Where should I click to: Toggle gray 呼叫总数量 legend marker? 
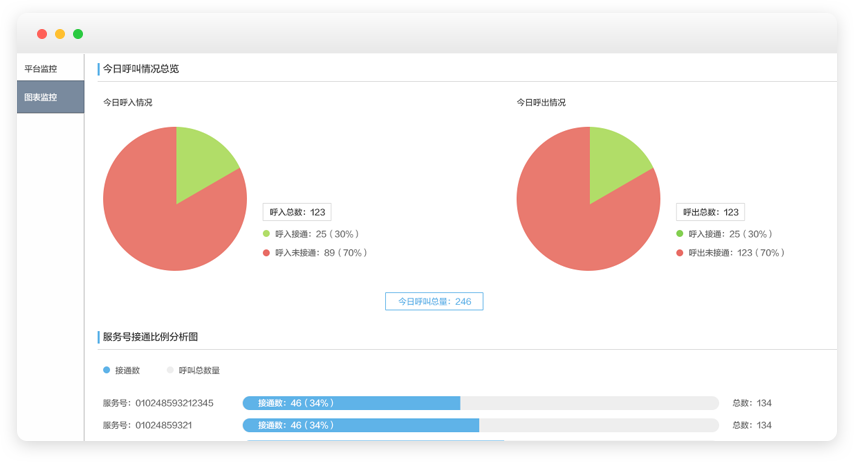coord(171,370)
